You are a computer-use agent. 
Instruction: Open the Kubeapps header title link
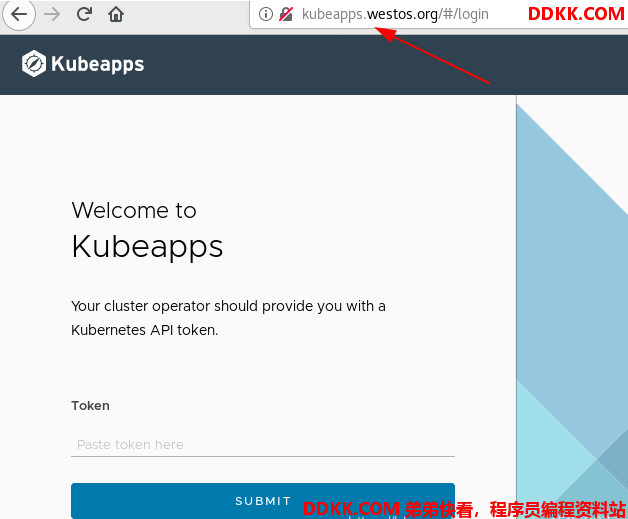[x=97, y=64]
